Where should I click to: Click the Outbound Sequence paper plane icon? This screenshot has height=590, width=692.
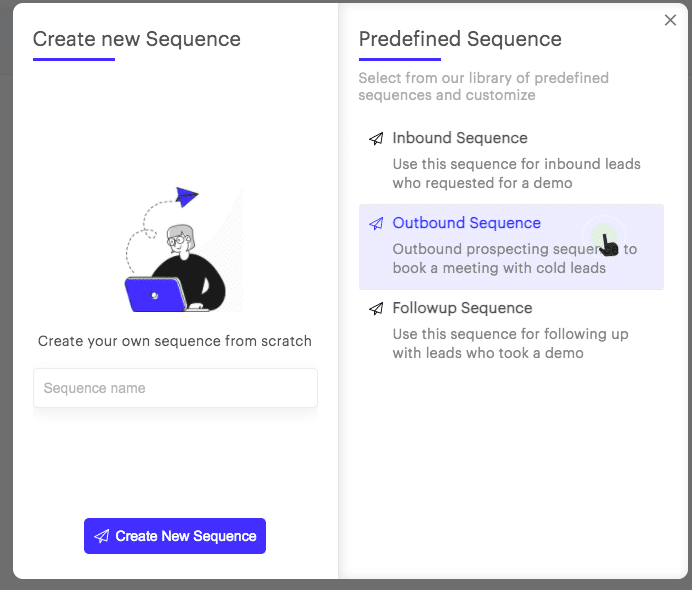coord(376,224)
